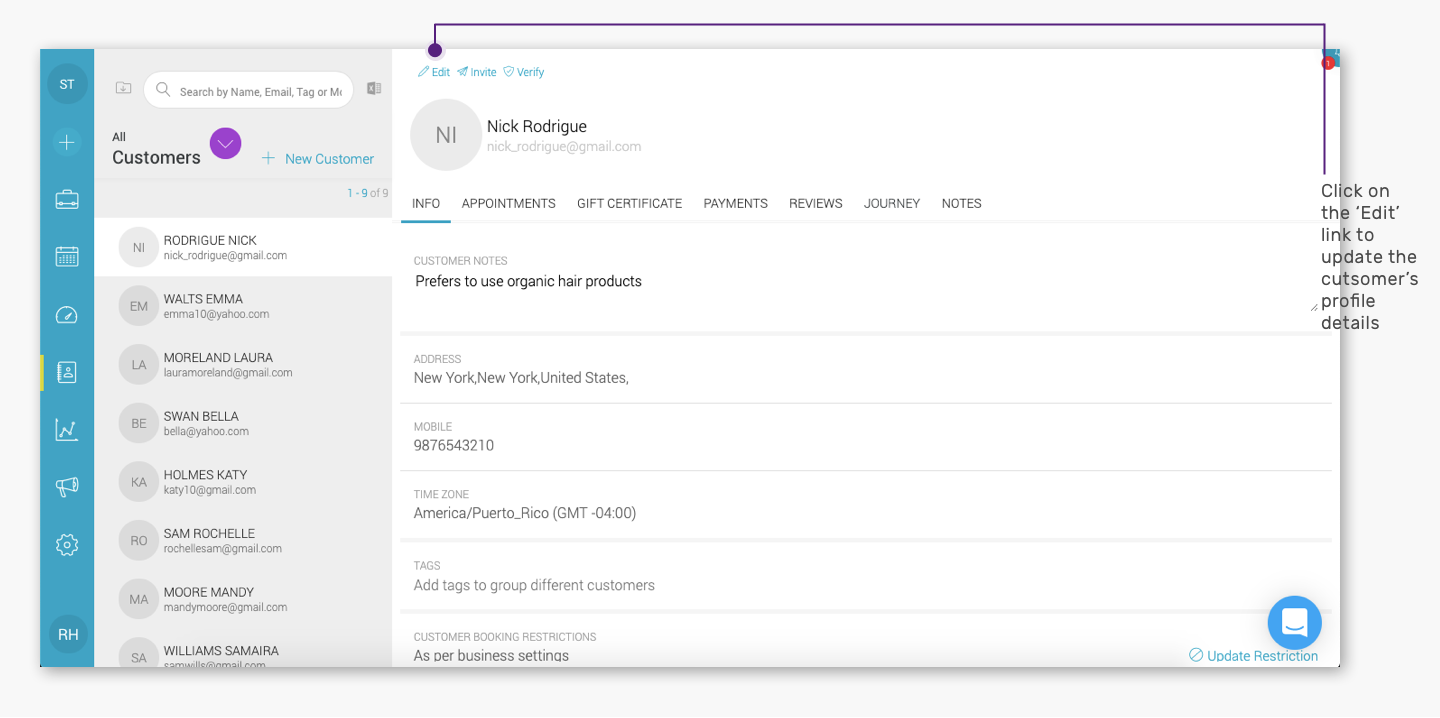Click the mobile number 9876543210
The image size is (1440, 718).
click(x=454, y=445)
